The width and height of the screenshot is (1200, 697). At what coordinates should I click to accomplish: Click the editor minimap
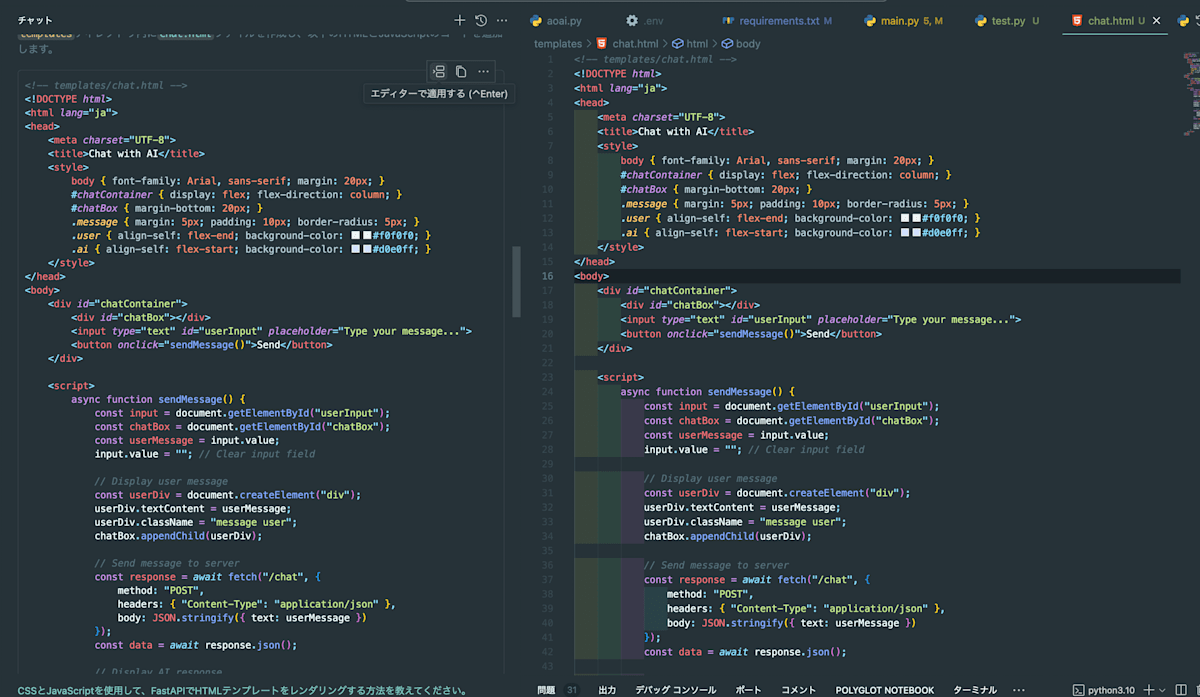point(1190,95)
